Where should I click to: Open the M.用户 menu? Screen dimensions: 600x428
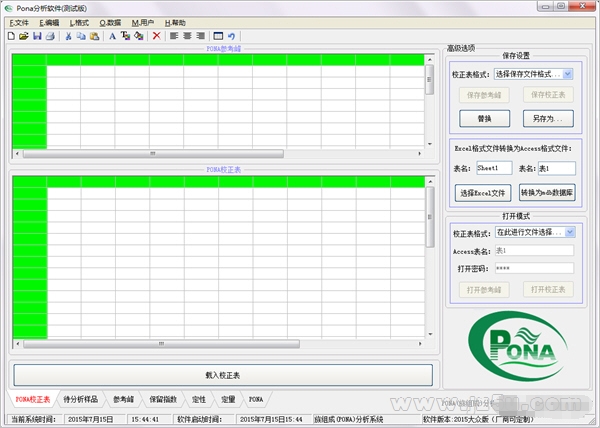point(143,23)
